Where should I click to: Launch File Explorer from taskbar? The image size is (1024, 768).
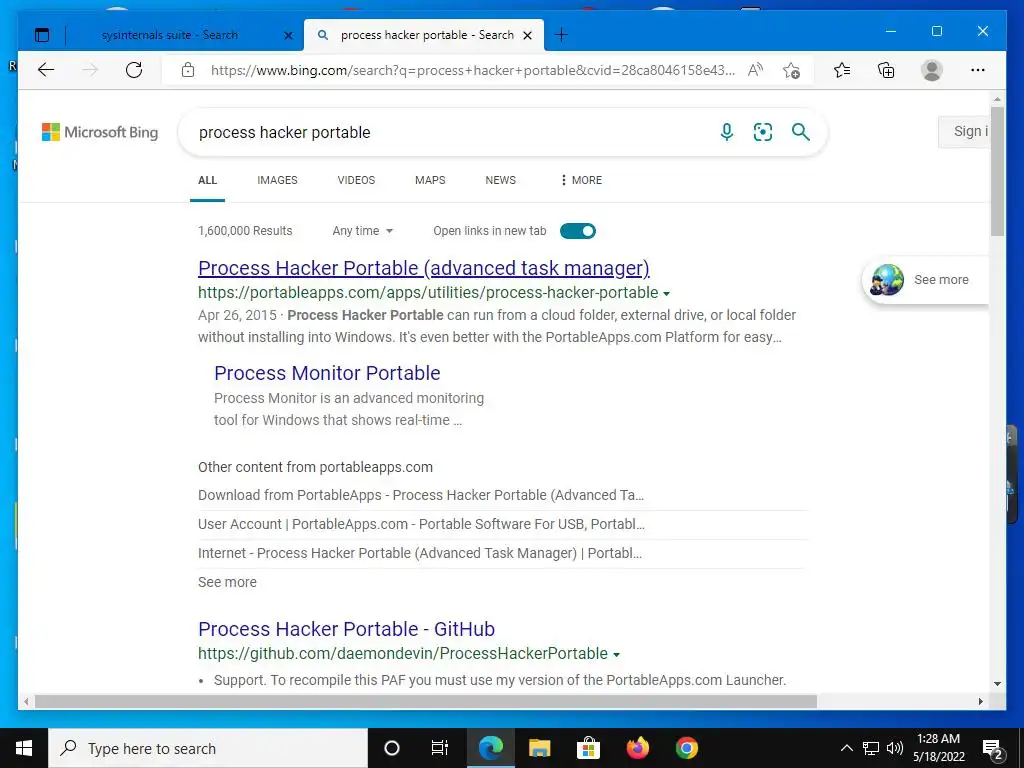(539, 748)
